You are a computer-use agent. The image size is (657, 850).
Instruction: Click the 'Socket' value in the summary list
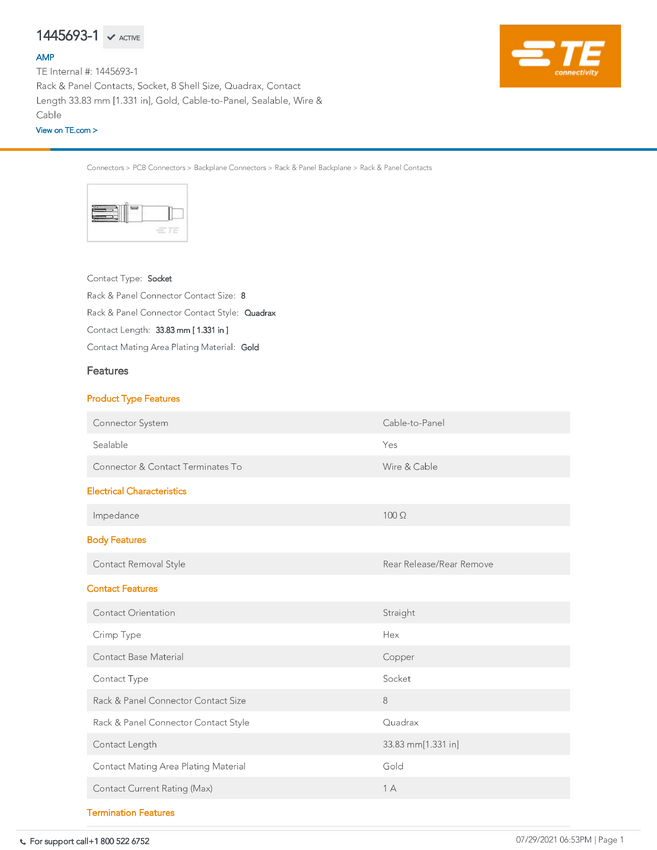point(160,279)
